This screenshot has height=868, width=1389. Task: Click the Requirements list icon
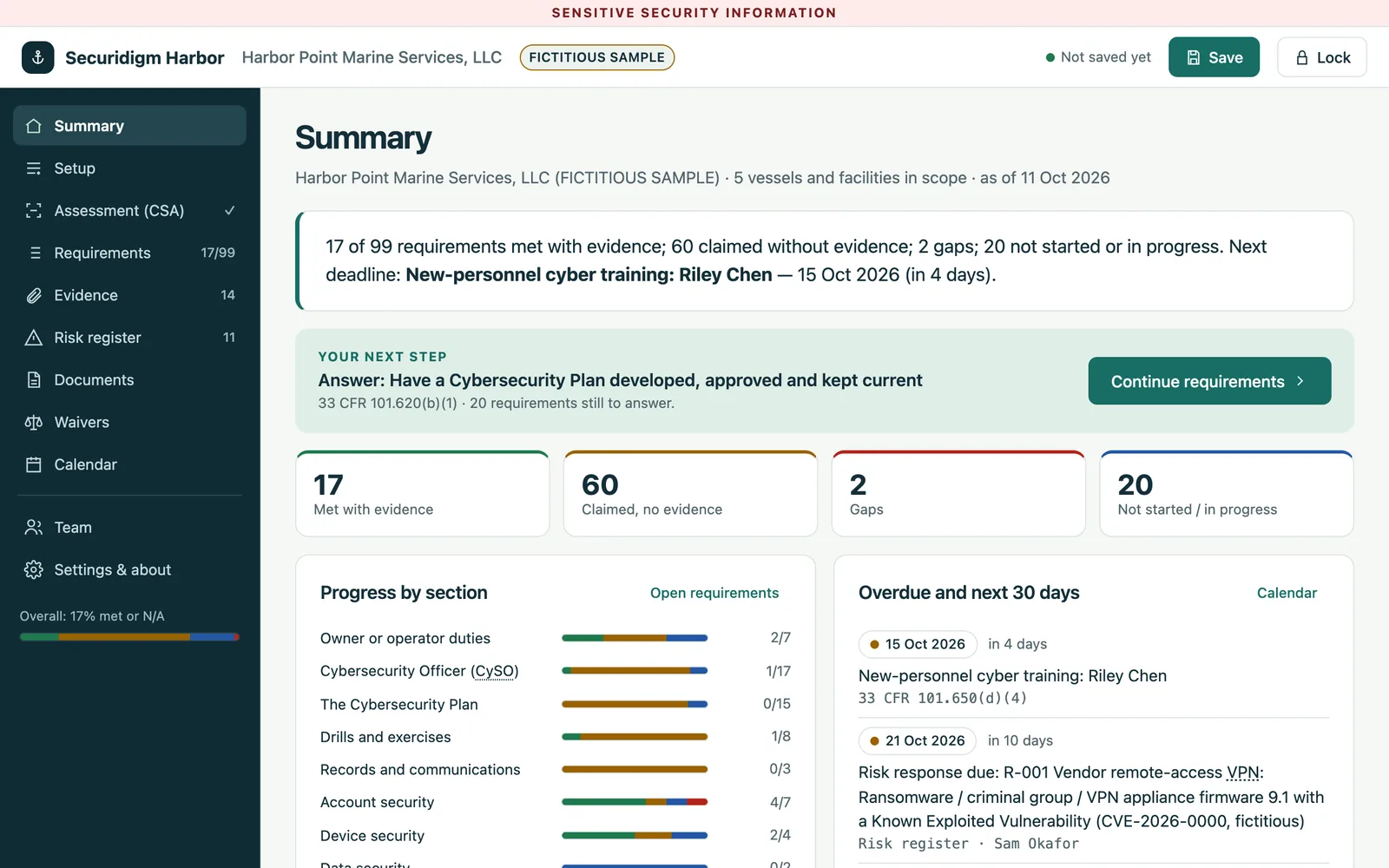click(x=34, y=253)
